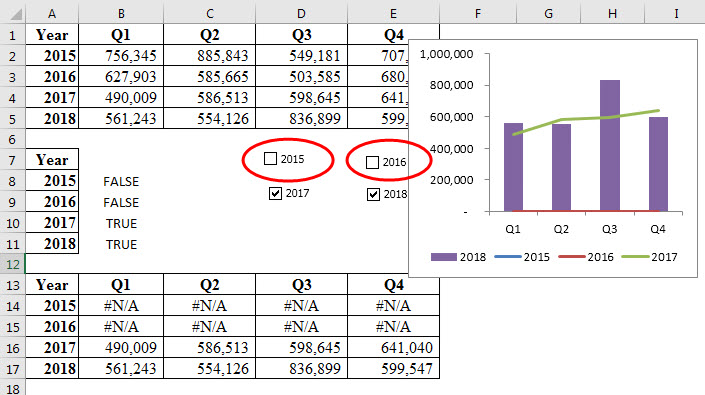This screenshot has height=395, width=705.
Task: Uncheck the 2017 checkbox
Action: (x=275, y=194)
